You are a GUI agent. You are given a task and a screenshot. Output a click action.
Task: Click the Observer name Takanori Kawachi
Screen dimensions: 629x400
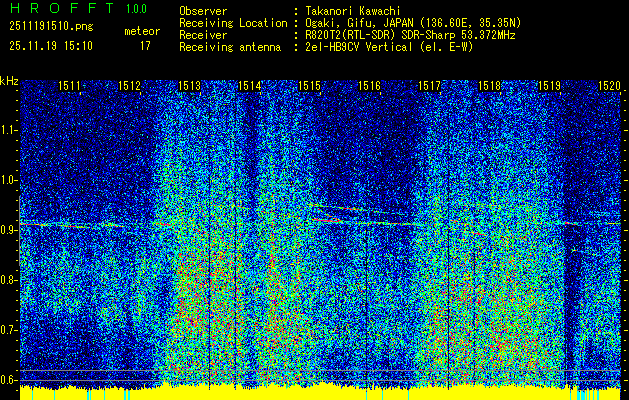pyautogui.click(x=353, y=11)
